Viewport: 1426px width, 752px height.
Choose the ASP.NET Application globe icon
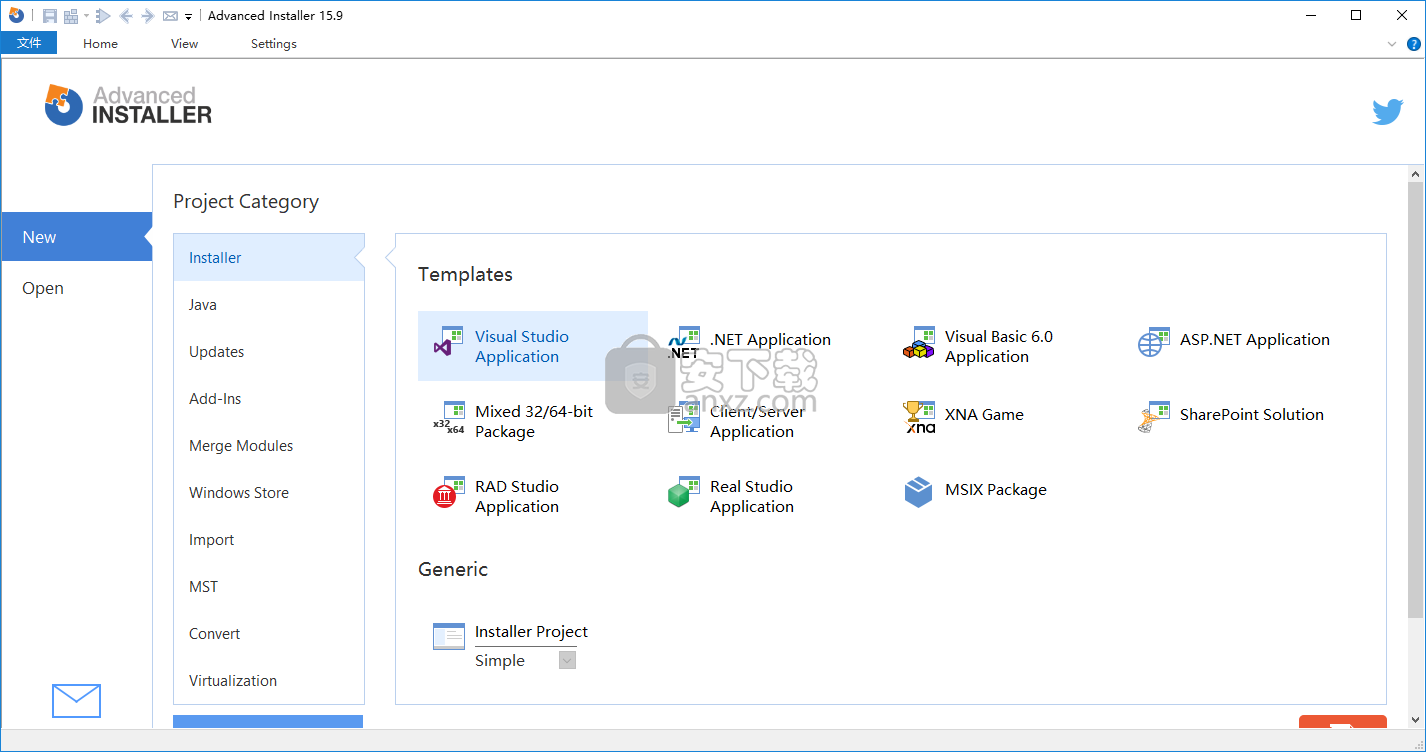[x=1154, y=342]
